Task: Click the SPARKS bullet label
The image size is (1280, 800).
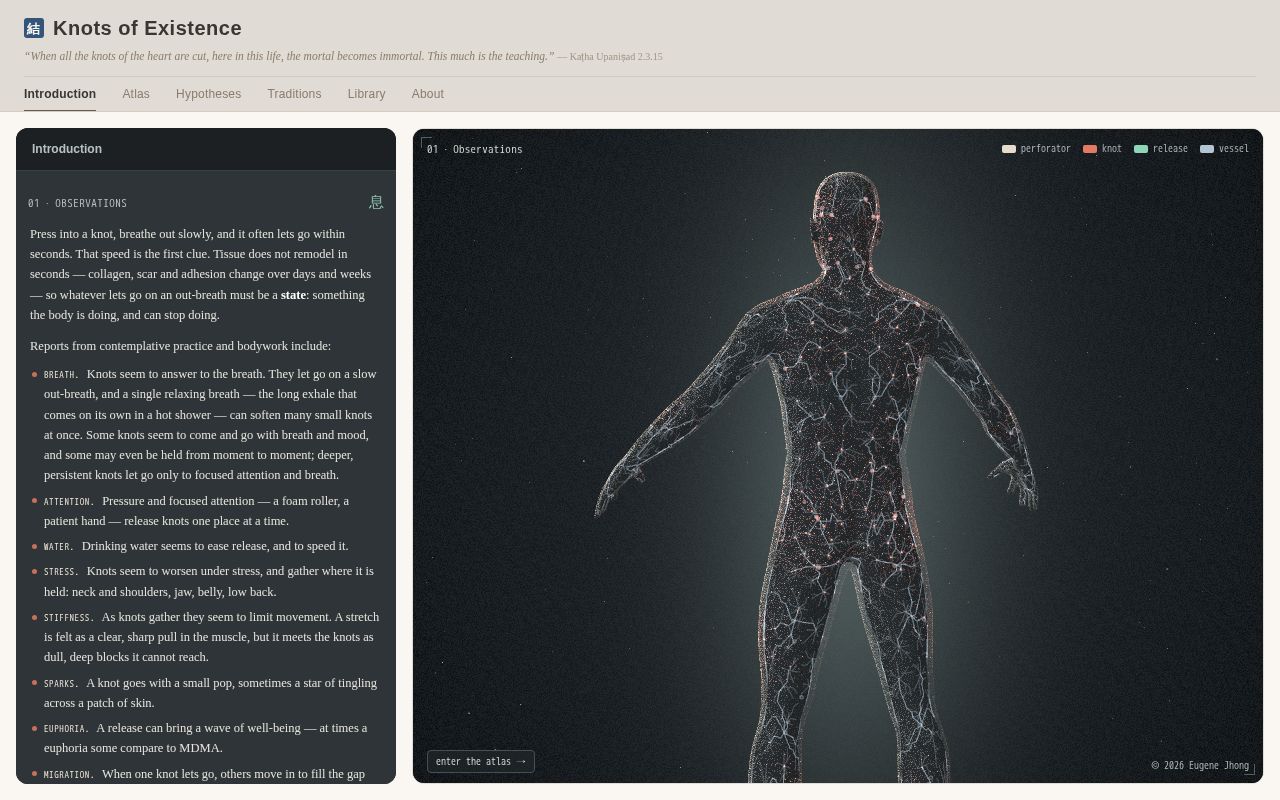Action: pos(61,684)
